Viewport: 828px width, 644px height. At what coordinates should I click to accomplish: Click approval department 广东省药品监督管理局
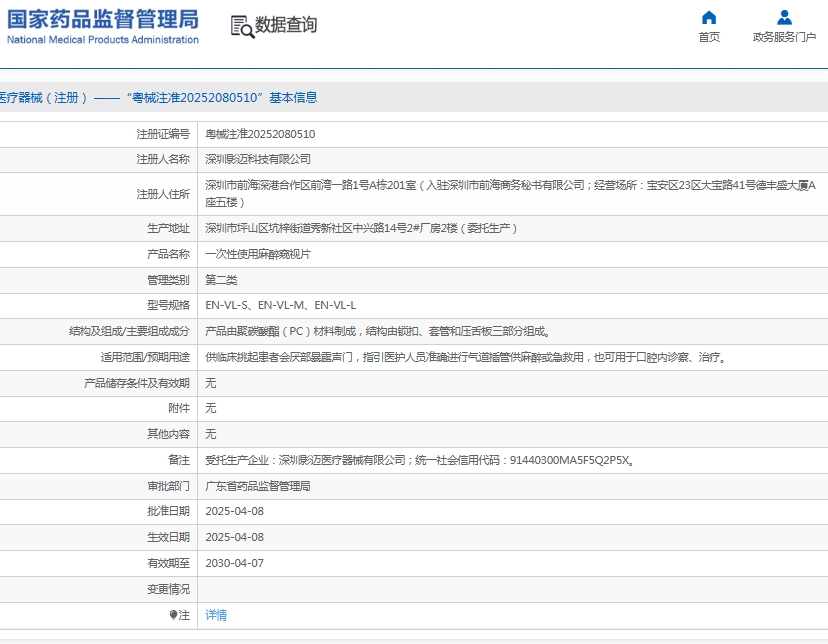(258, 486)
